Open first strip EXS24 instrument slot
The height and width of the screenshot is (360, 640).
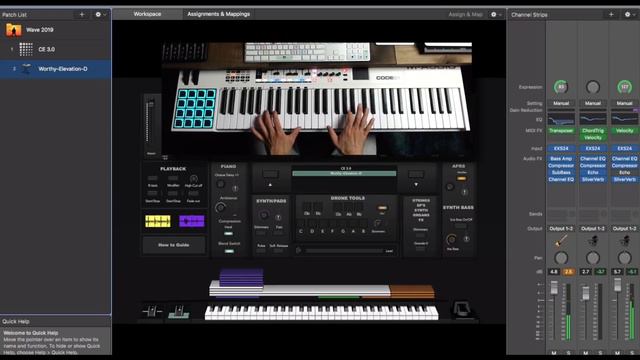tap(561, 148)
